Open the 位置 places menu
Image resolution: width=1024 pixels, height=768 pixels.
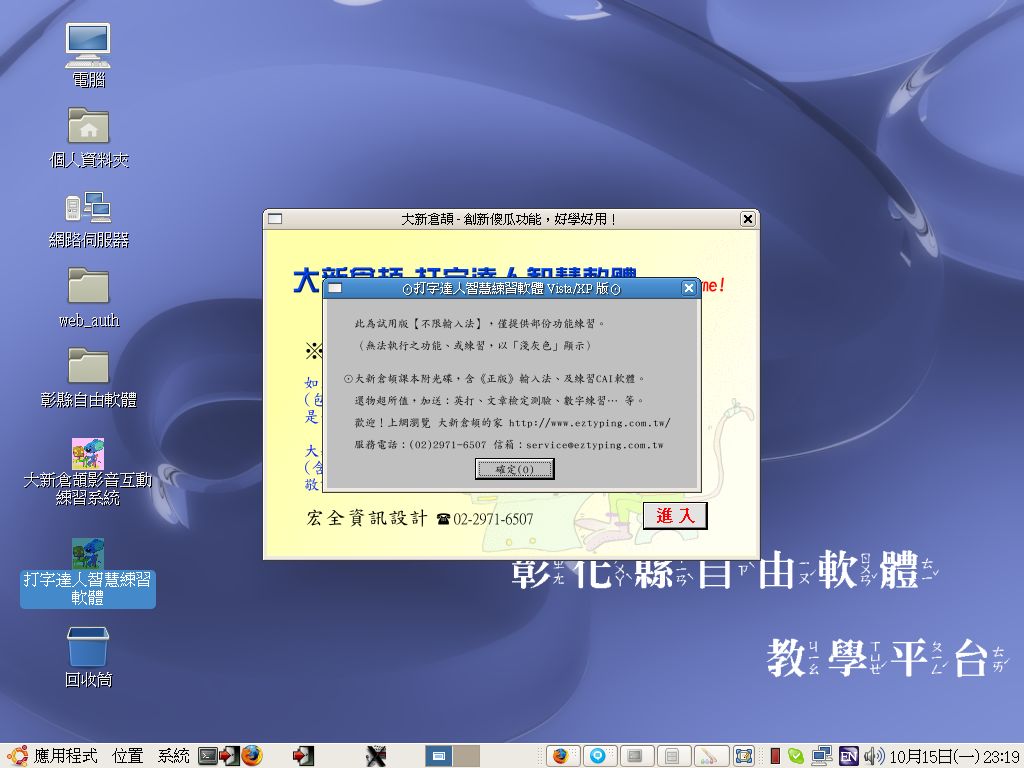128,756
